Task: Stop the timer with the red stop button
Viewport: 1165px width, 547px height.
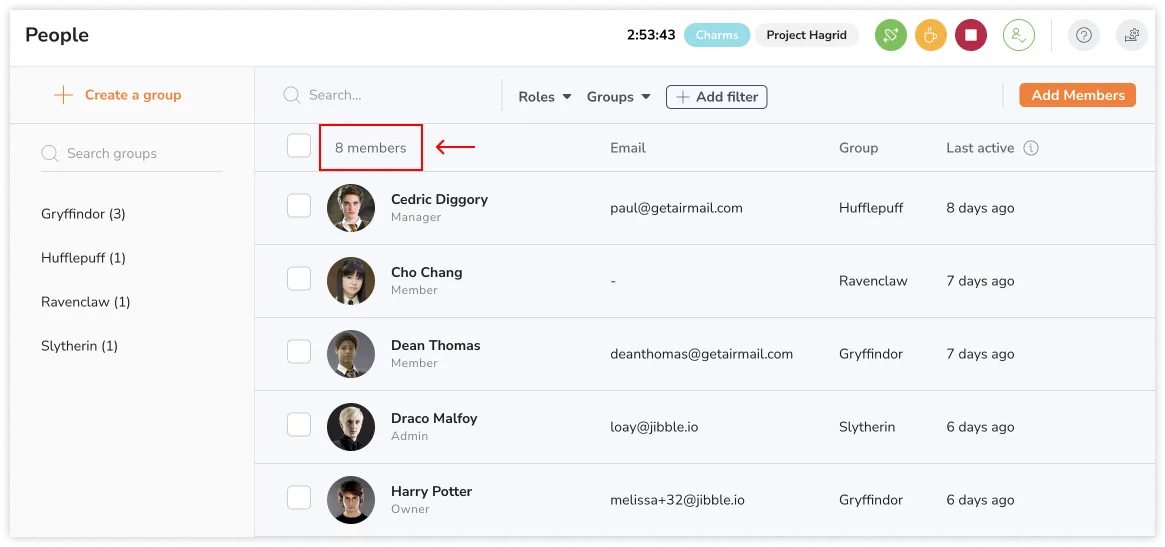Action: 970,35
